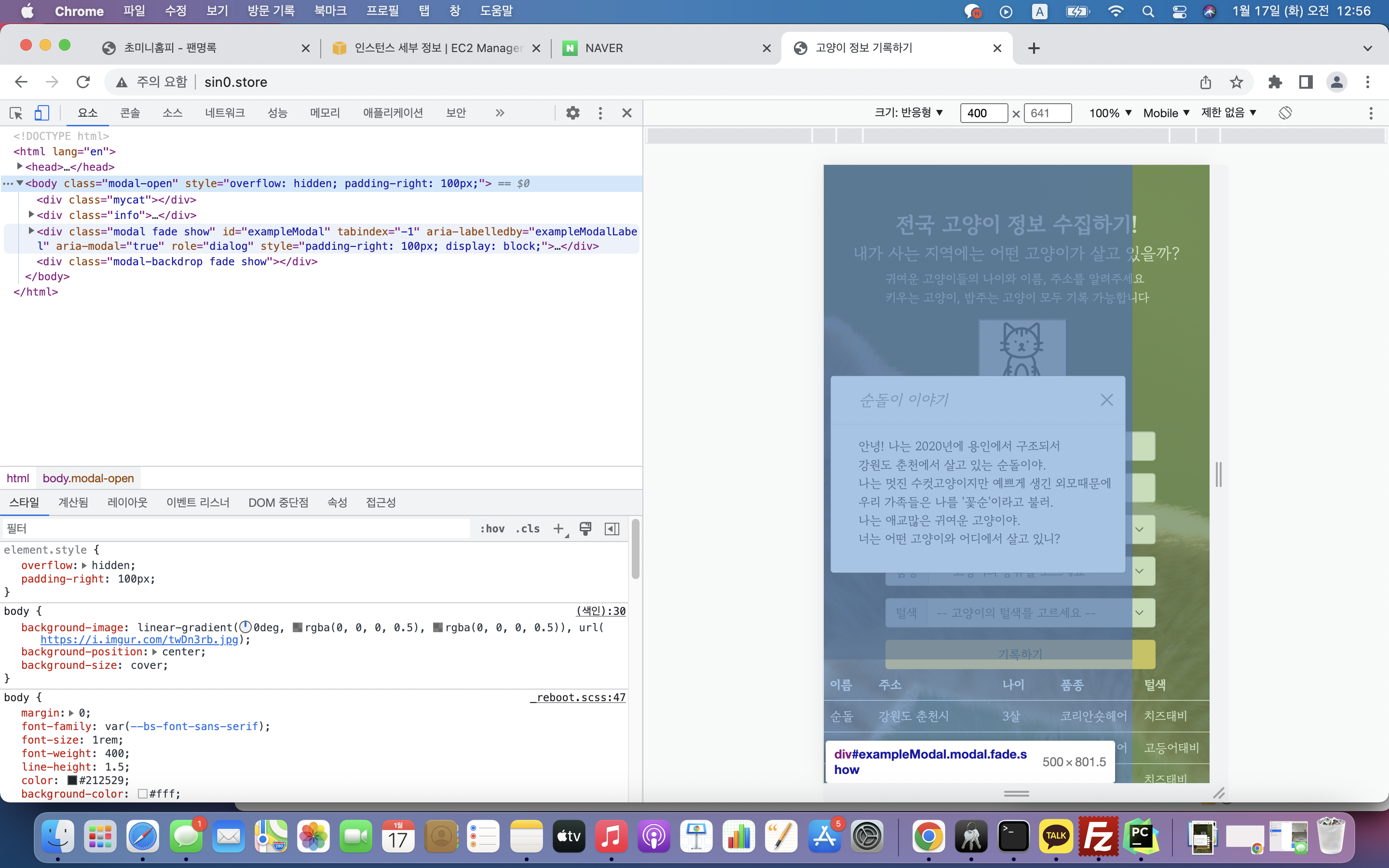Screen dimensions: 1389x868
Task: Toggle rendering emulation paintbrush icon
Action: click(x=586, y=529)
